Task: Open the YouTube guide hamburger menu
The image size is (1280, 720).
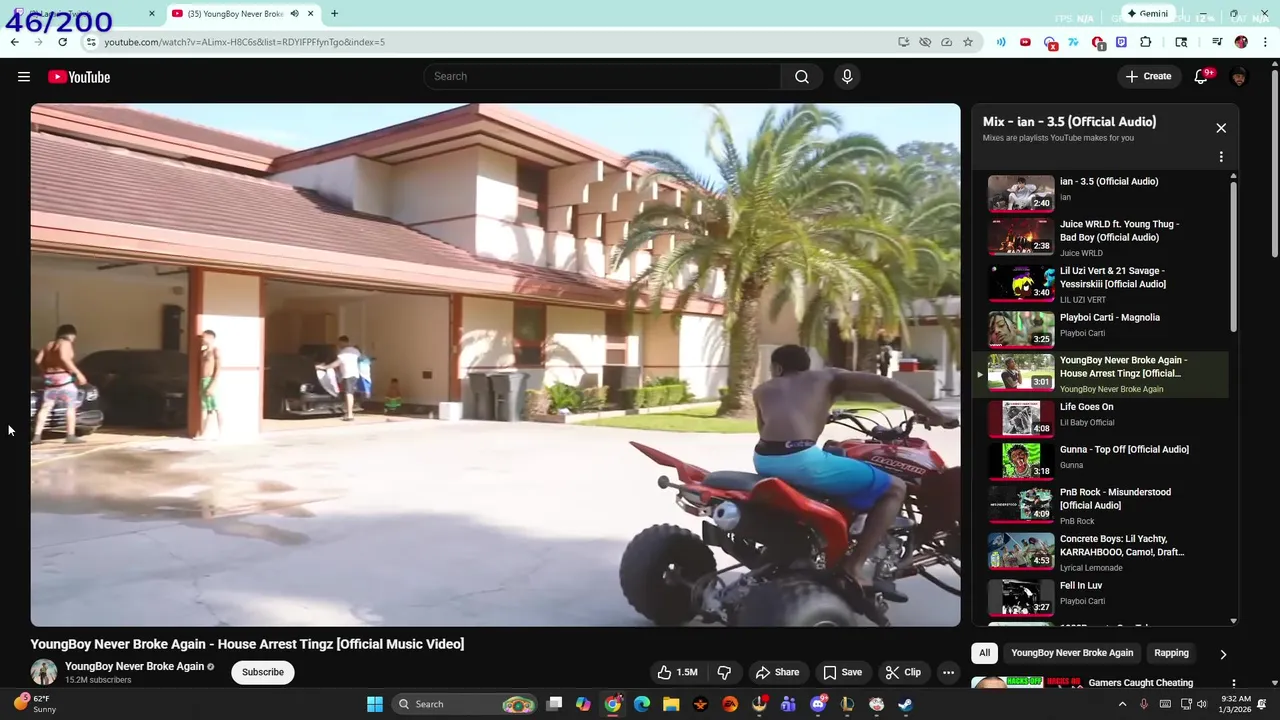Action: point(24,77)
